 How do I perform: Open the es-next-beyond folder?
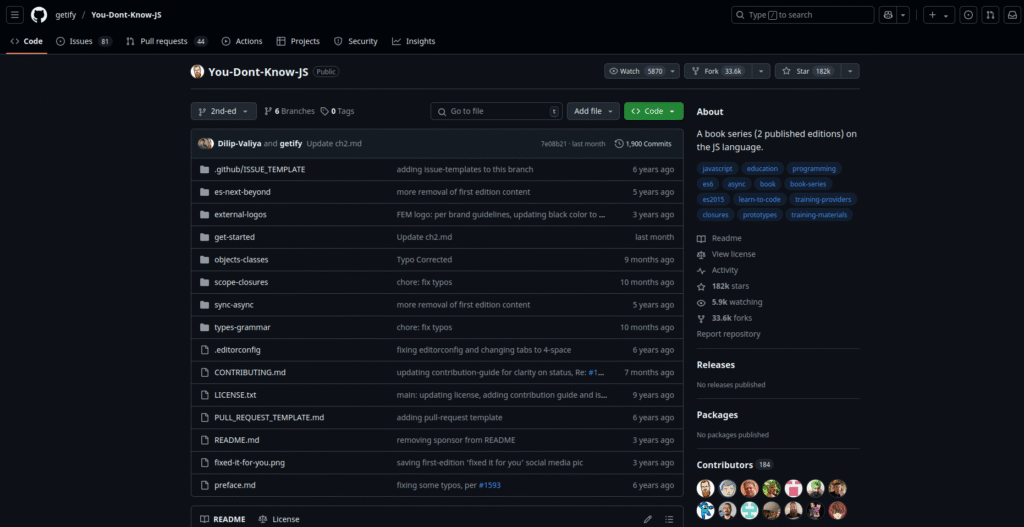point(242,192)
